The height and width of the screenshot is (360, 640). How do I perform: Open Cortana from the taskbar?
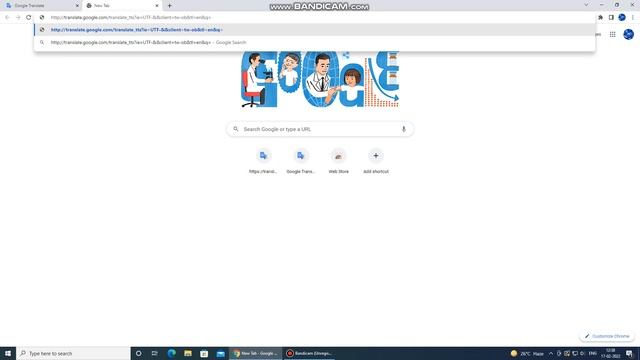138,353
